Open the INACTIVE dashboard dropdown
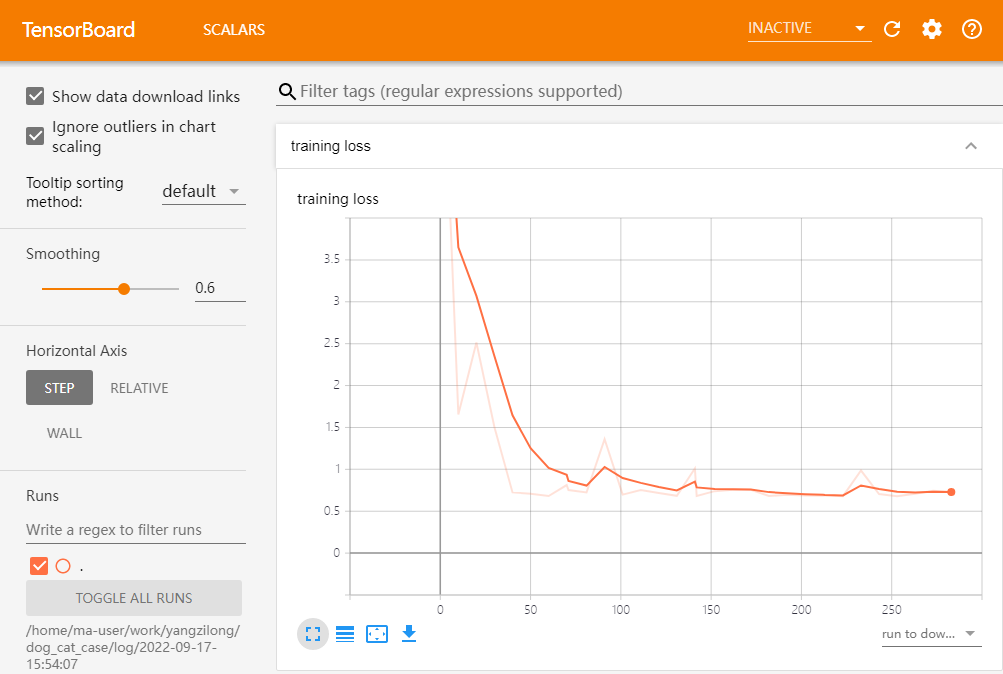1003x674 pixels. 808,29
